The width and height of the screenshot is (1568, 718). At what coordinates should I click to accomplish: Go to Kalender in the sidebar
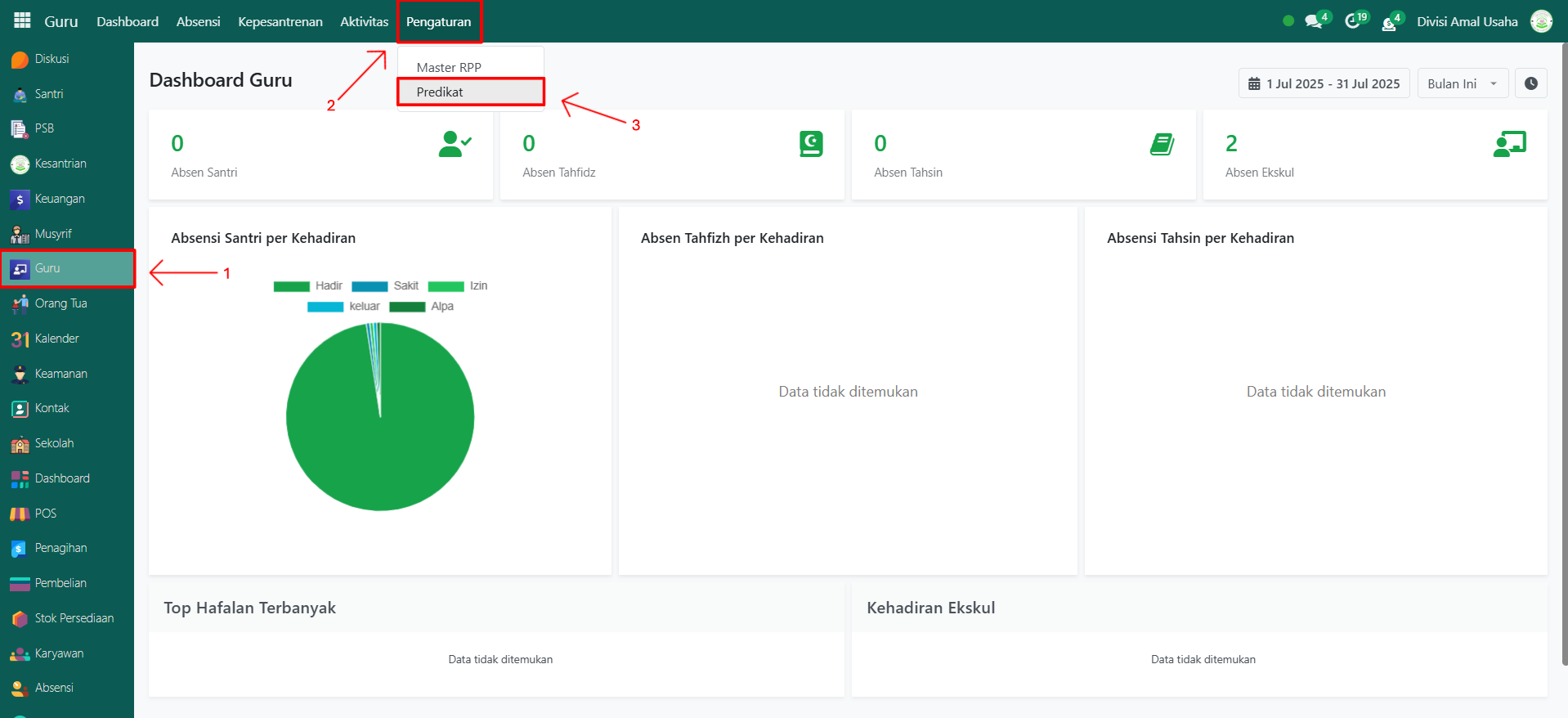coord(56,339)
